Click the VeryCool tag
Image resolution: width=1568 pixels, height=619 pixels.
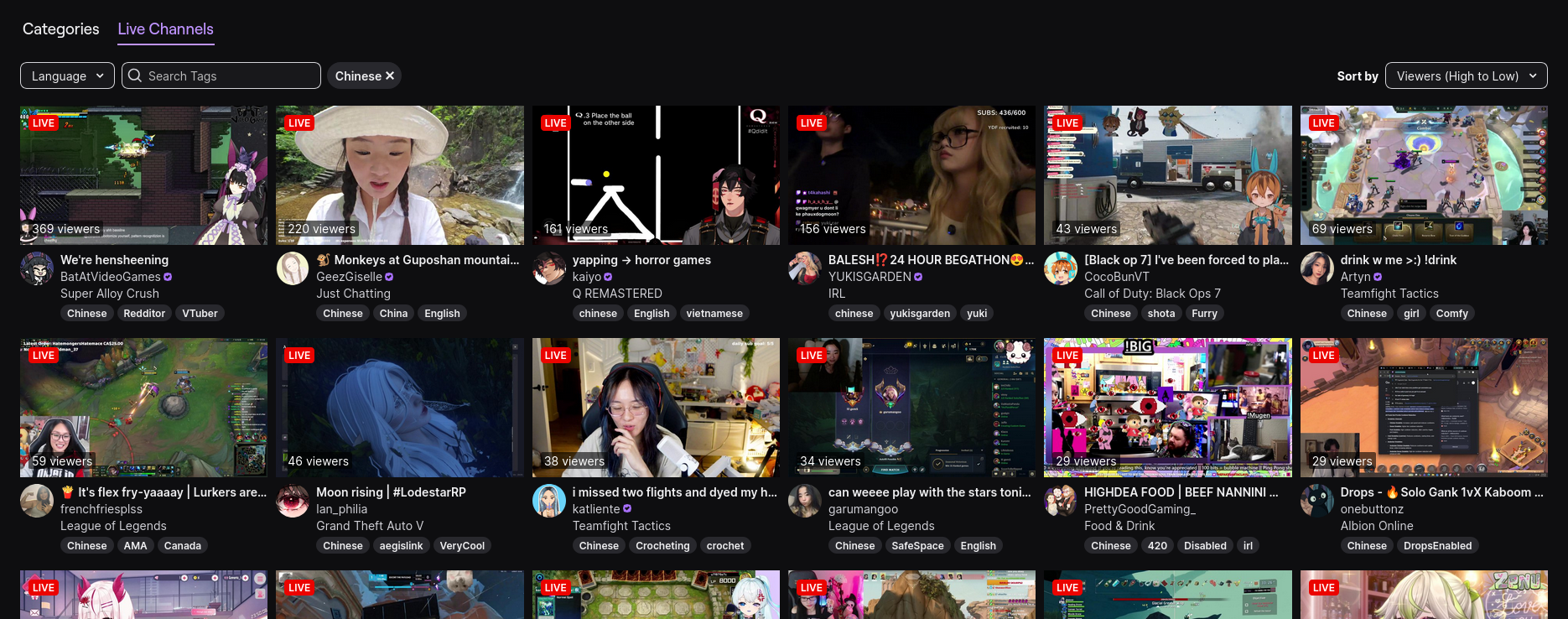[x=462, y=545]
